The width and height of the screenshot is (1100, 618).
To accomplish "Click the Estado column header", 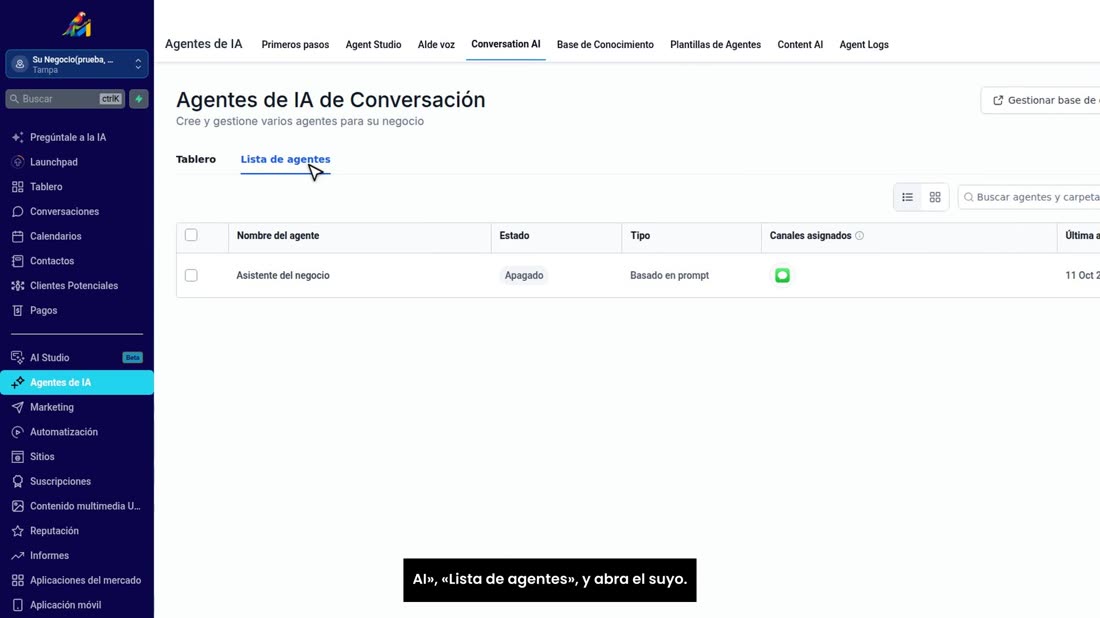I will pos(514,236).
